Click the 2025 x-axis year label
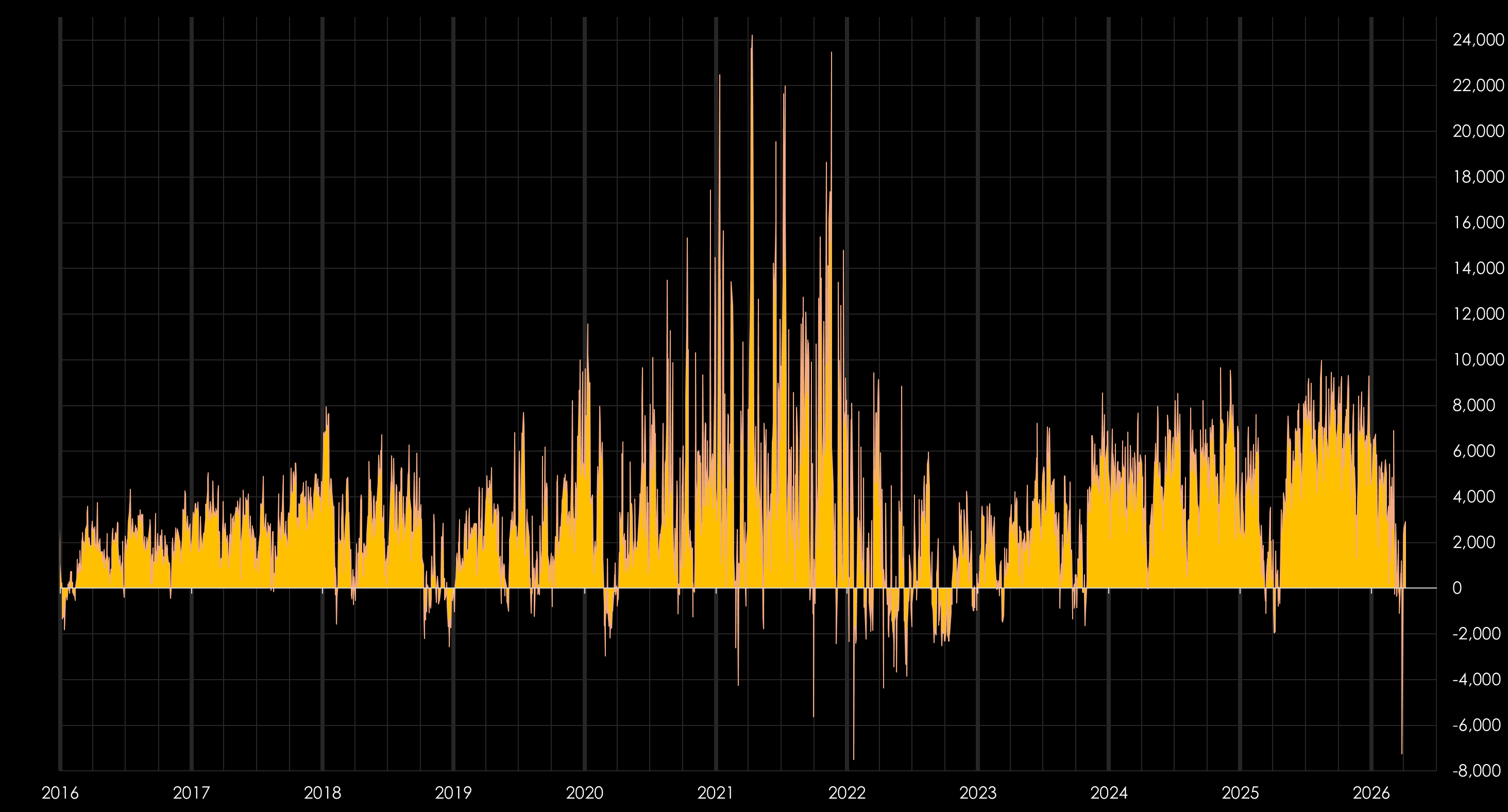Viewport: 1508px width, 812px height. [x=1240, y=793]
